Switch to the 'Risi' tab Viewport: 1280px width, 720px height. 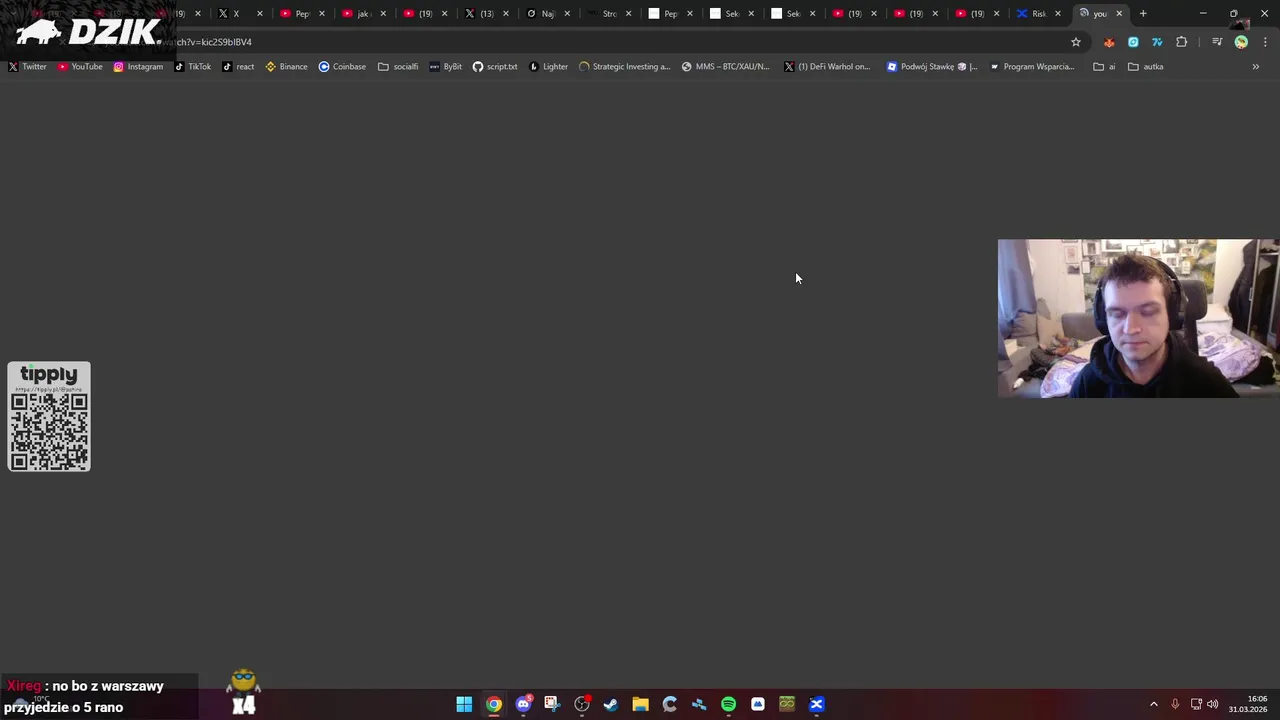tap(1034, 14)
